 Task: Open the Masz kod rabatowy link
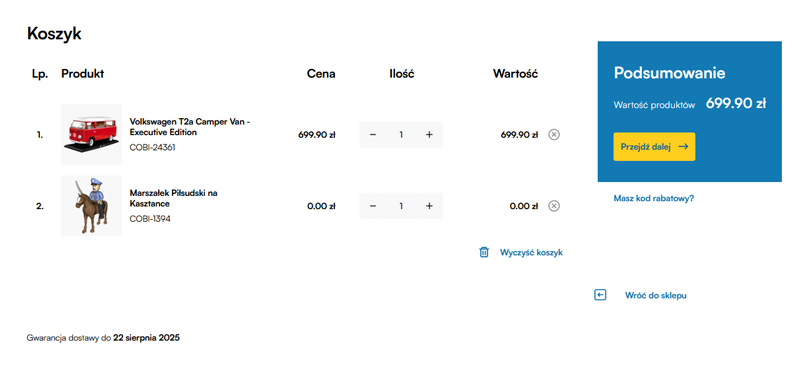[654, 198]
